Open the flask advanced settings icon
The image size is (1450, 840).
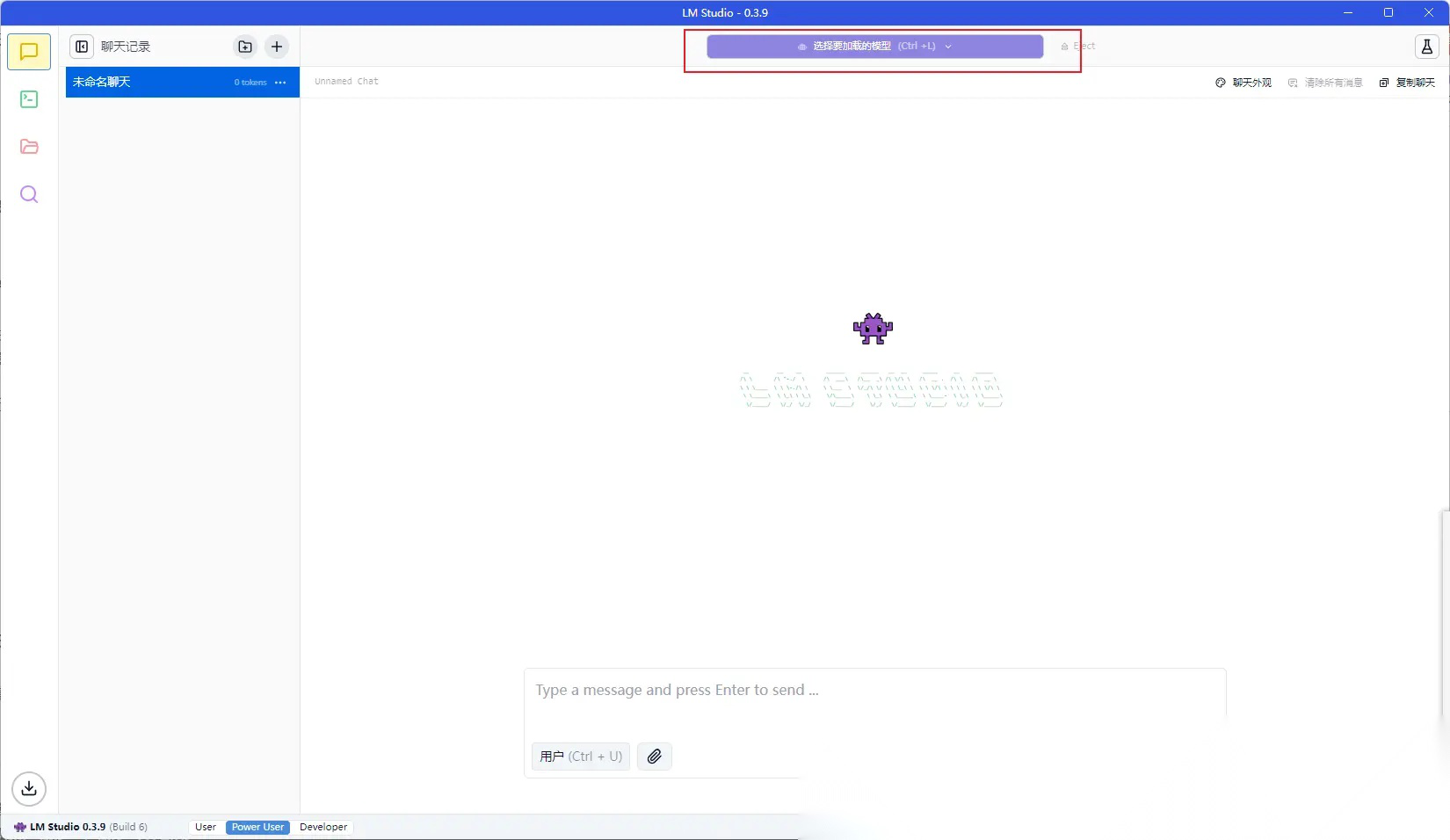pos(1427,47)
